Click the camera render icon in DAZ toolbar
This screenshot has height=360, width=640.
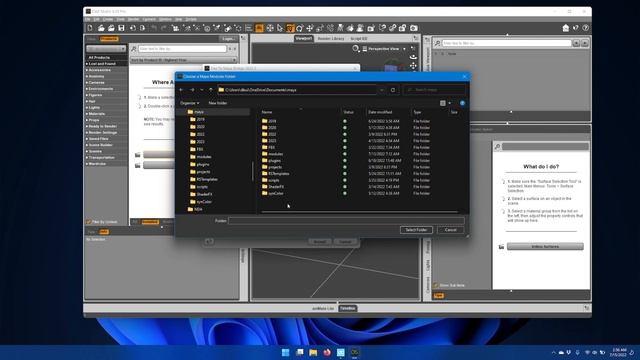coord(414,28)
